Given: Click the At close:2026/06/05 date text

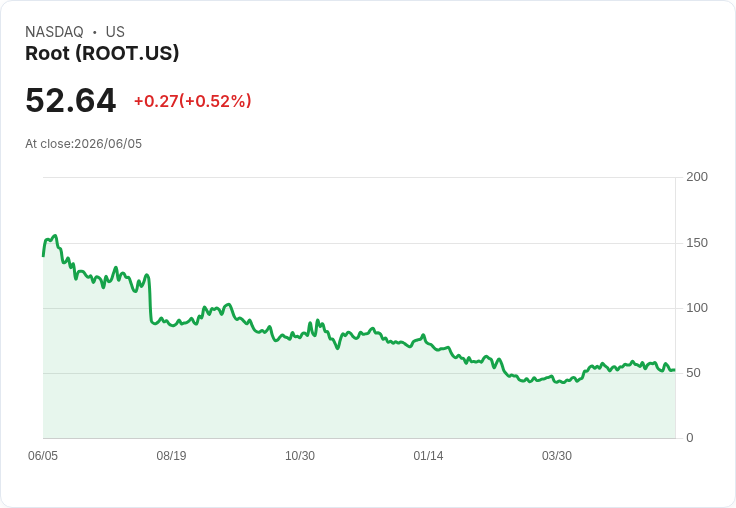Looking at the screenshot, I should pyautogui.click(x=84, y=144).
